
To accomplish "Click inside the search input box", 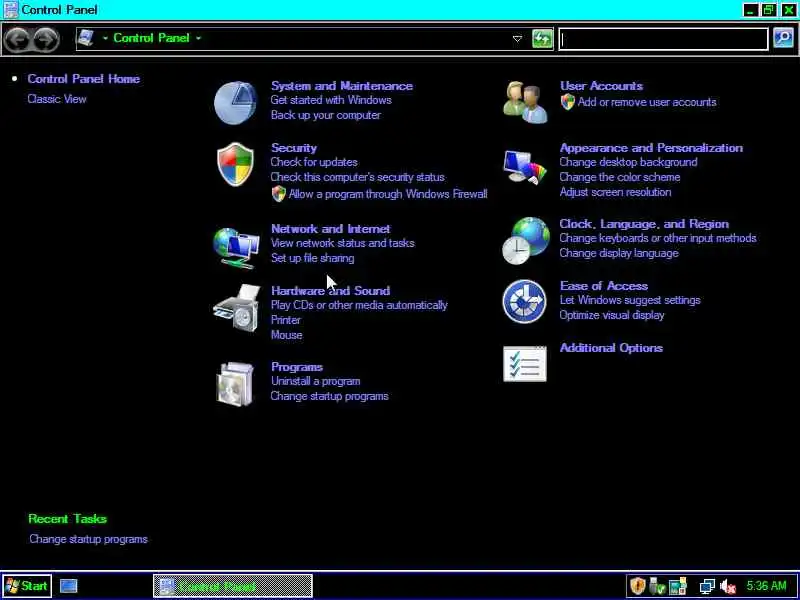I will 663,39.
